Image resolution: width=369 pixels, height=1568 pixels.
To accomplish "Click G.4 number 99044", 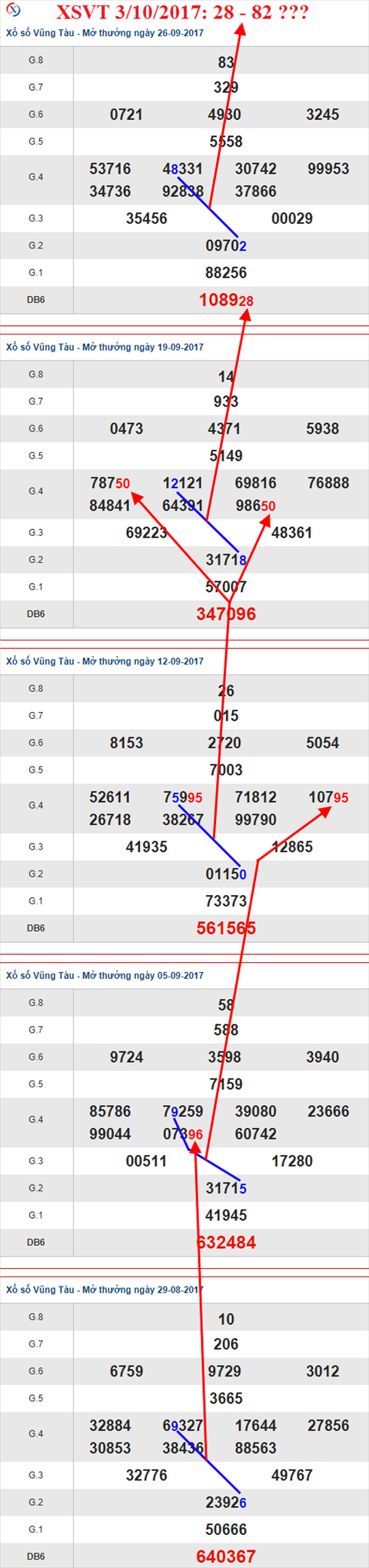I will click(x=110, y=1134).
